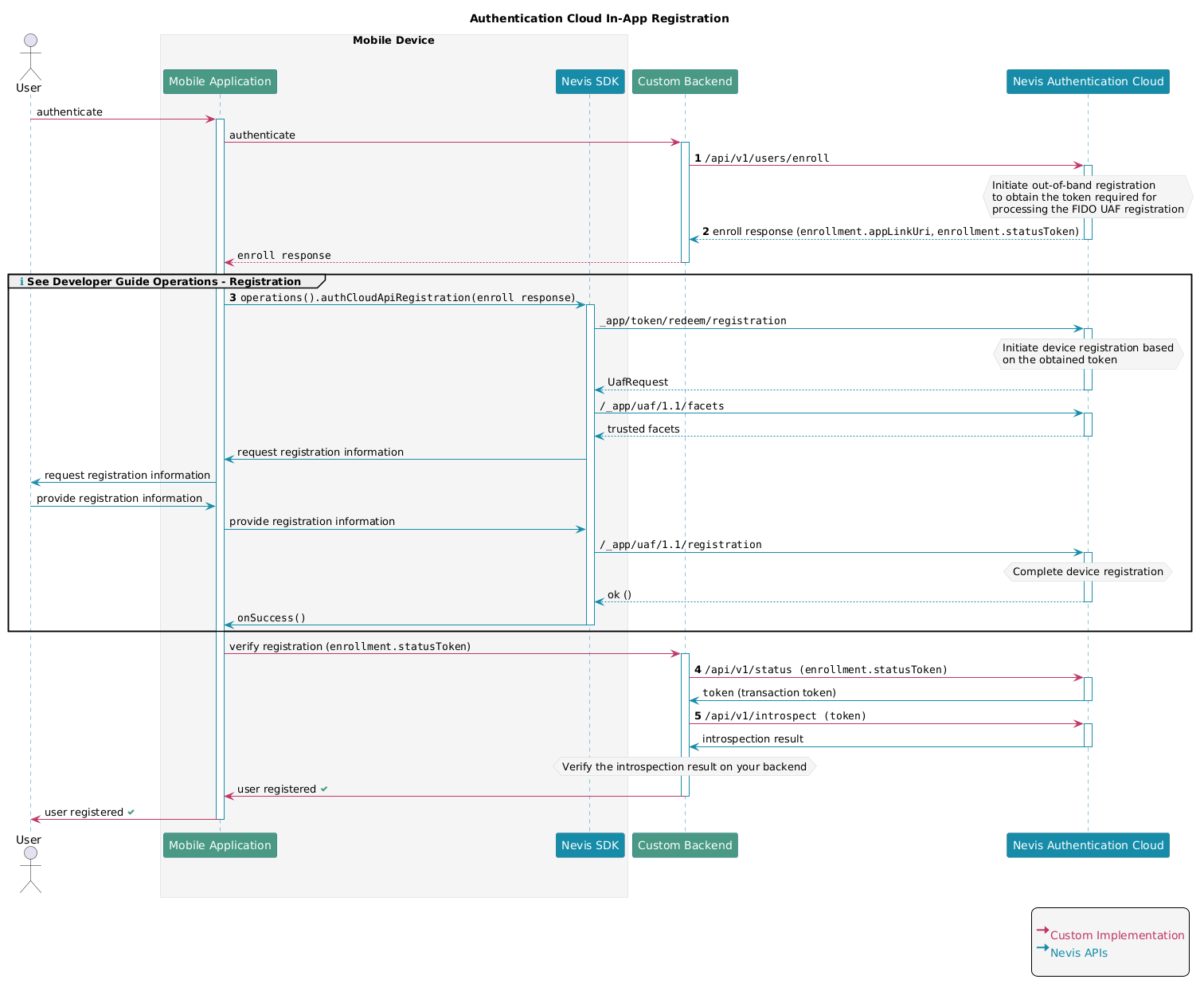Click the Complete device registration note
The image size is (1204, 991).
click(x=1088, y=572)
